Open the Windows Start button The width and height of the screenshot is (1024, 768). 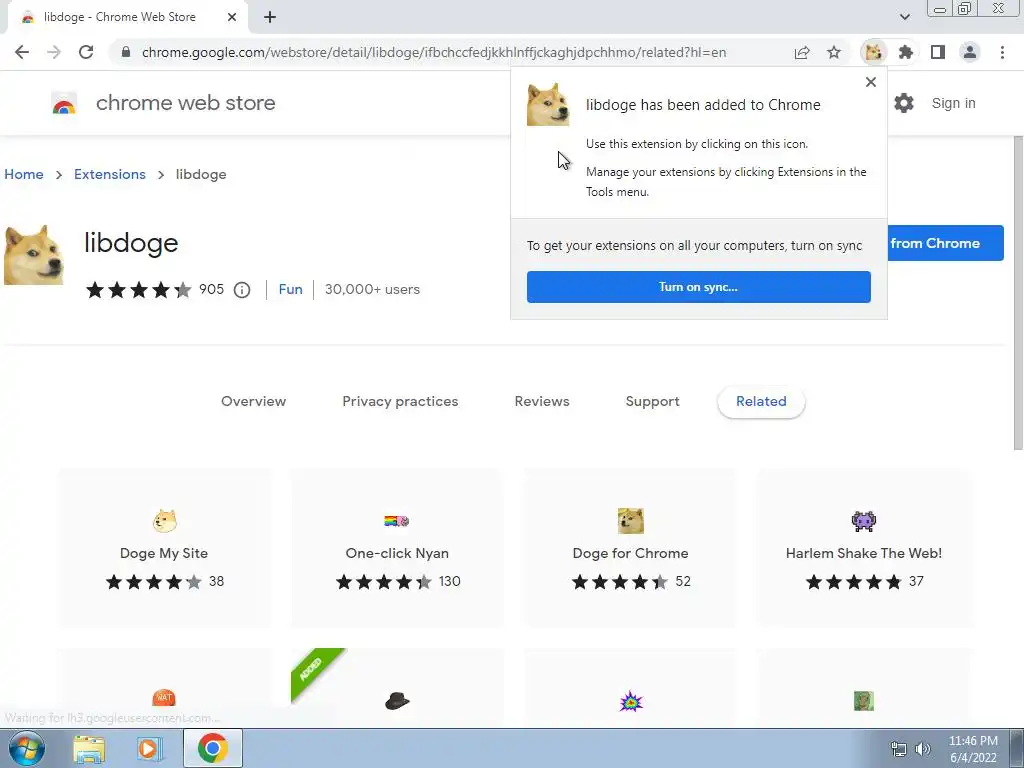[x=27, y=748]
